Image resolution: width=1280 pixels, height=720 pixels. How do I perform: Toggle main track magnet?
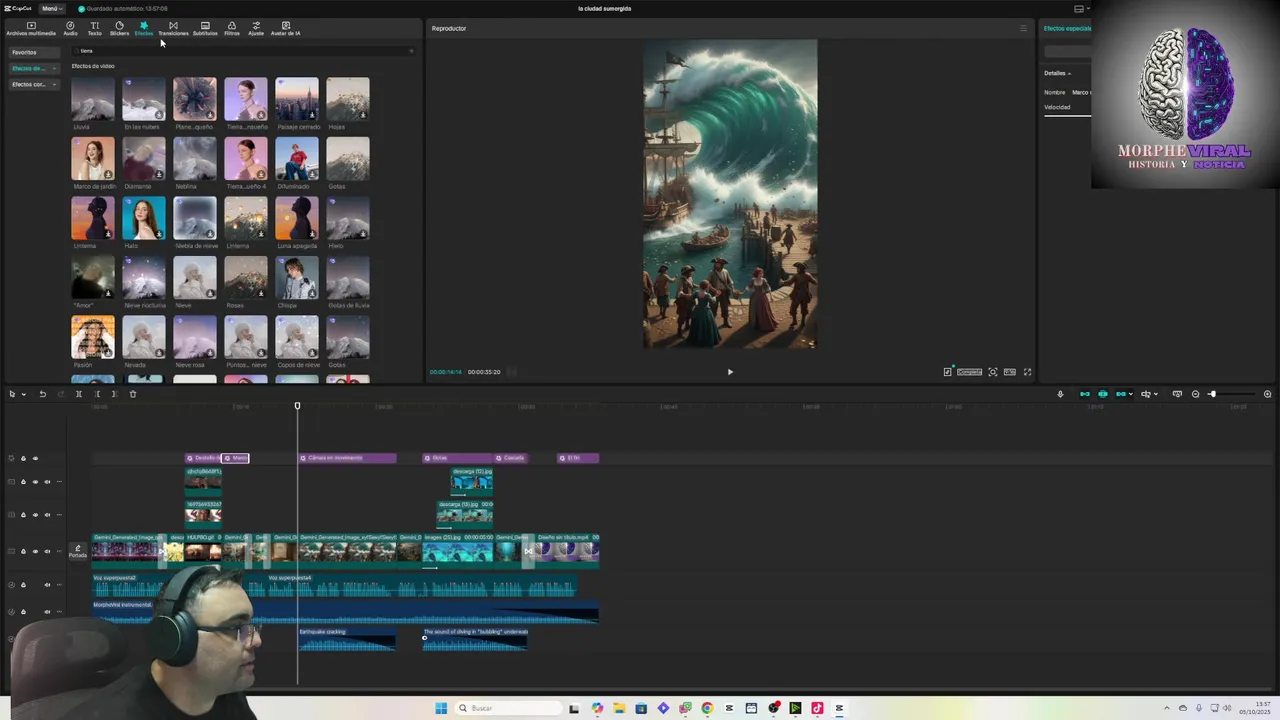pos(1085,394)
